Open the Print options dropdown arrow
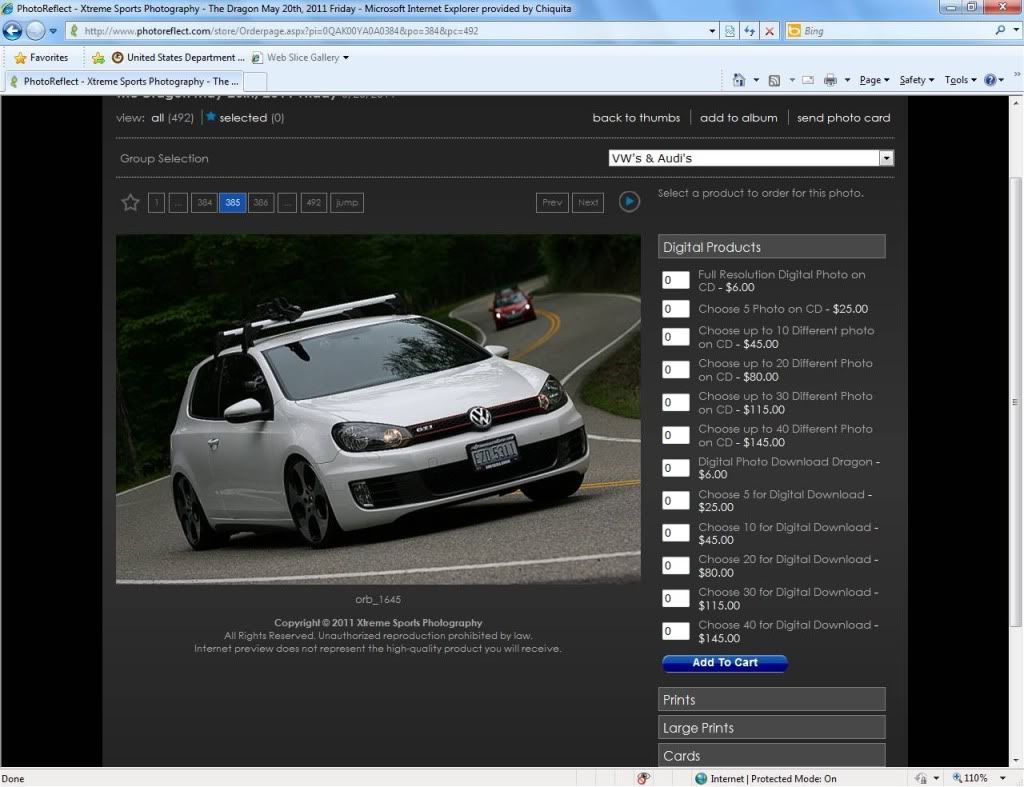The width and height of the screenshot is (1024, 787). [x=847, y=80]
